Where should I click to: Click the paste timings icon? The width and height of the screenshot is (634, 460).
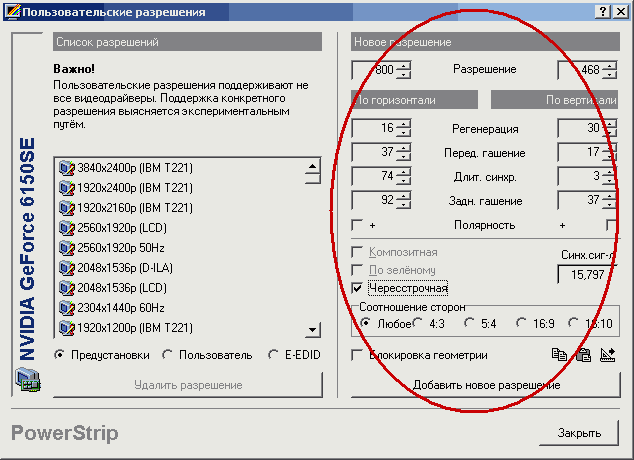point(583,354)
